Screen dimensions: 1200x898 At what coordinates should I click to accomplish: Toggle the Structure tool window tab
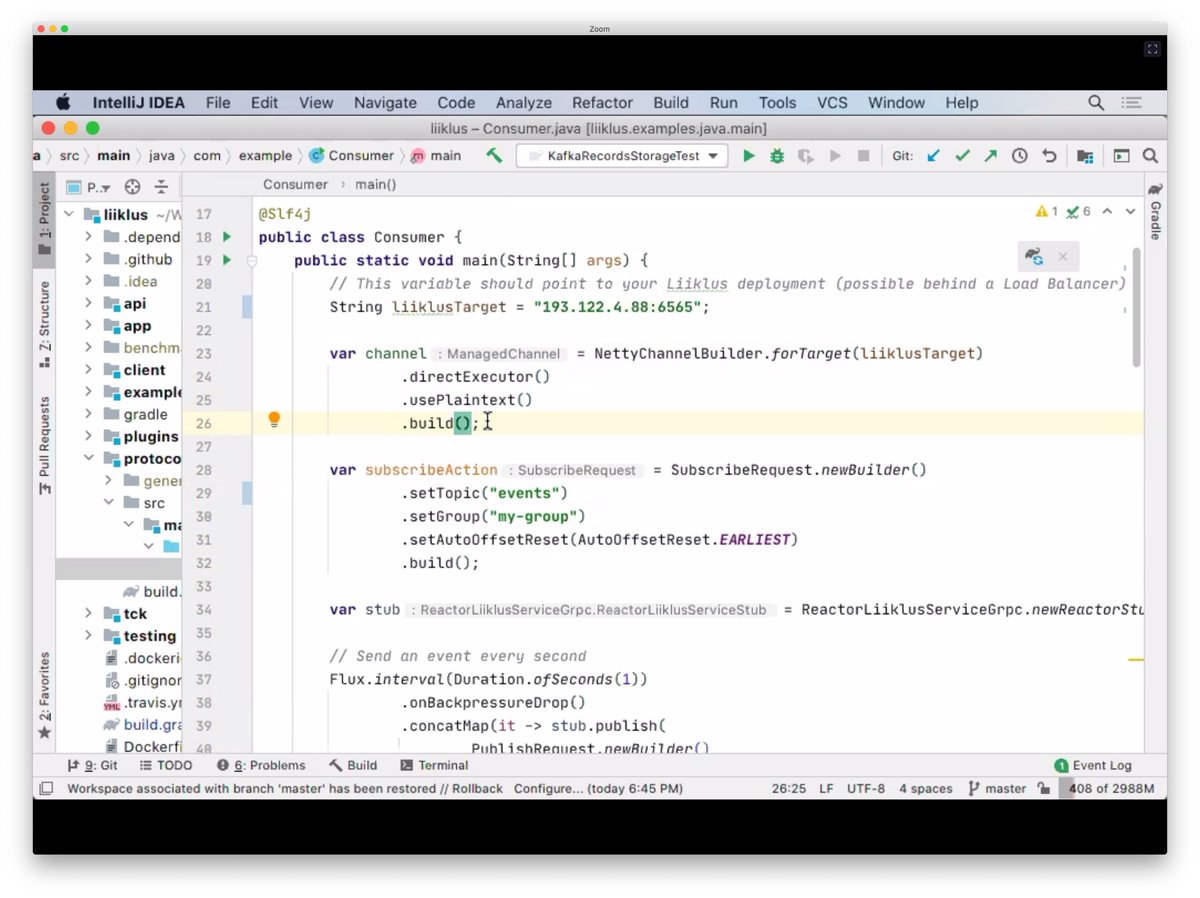point(44,323)
